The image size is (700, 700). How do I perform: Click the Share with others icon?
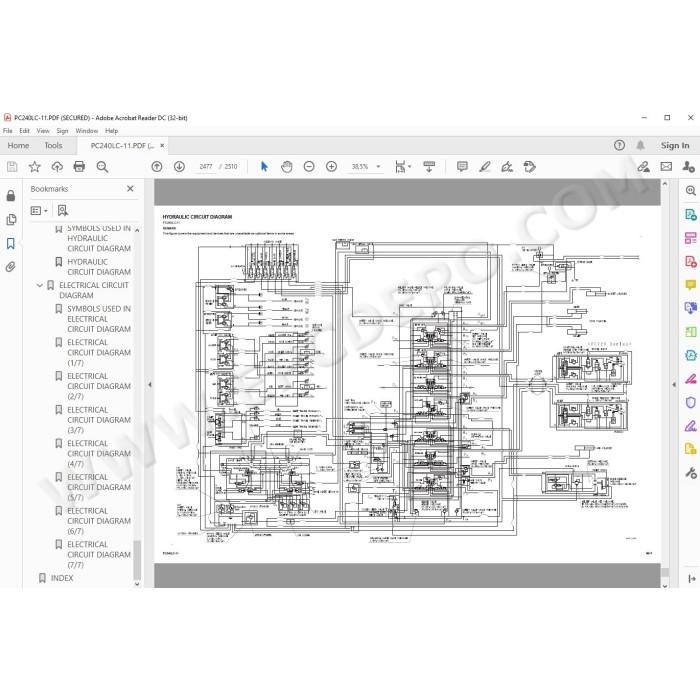pyautogui.click(x=688, y=167)
